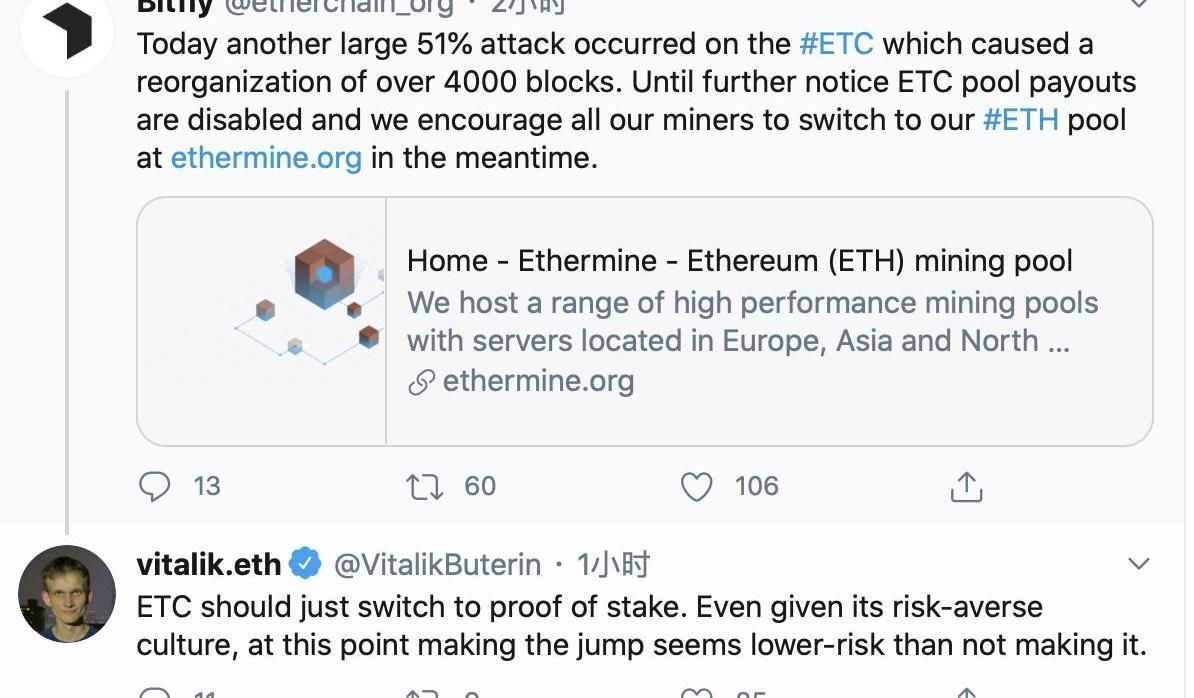The image size is (1194, 698).
Task: Retweet the Bitfly 51% attack tweet
Action: pyautogui.click(x=424, y=486)
